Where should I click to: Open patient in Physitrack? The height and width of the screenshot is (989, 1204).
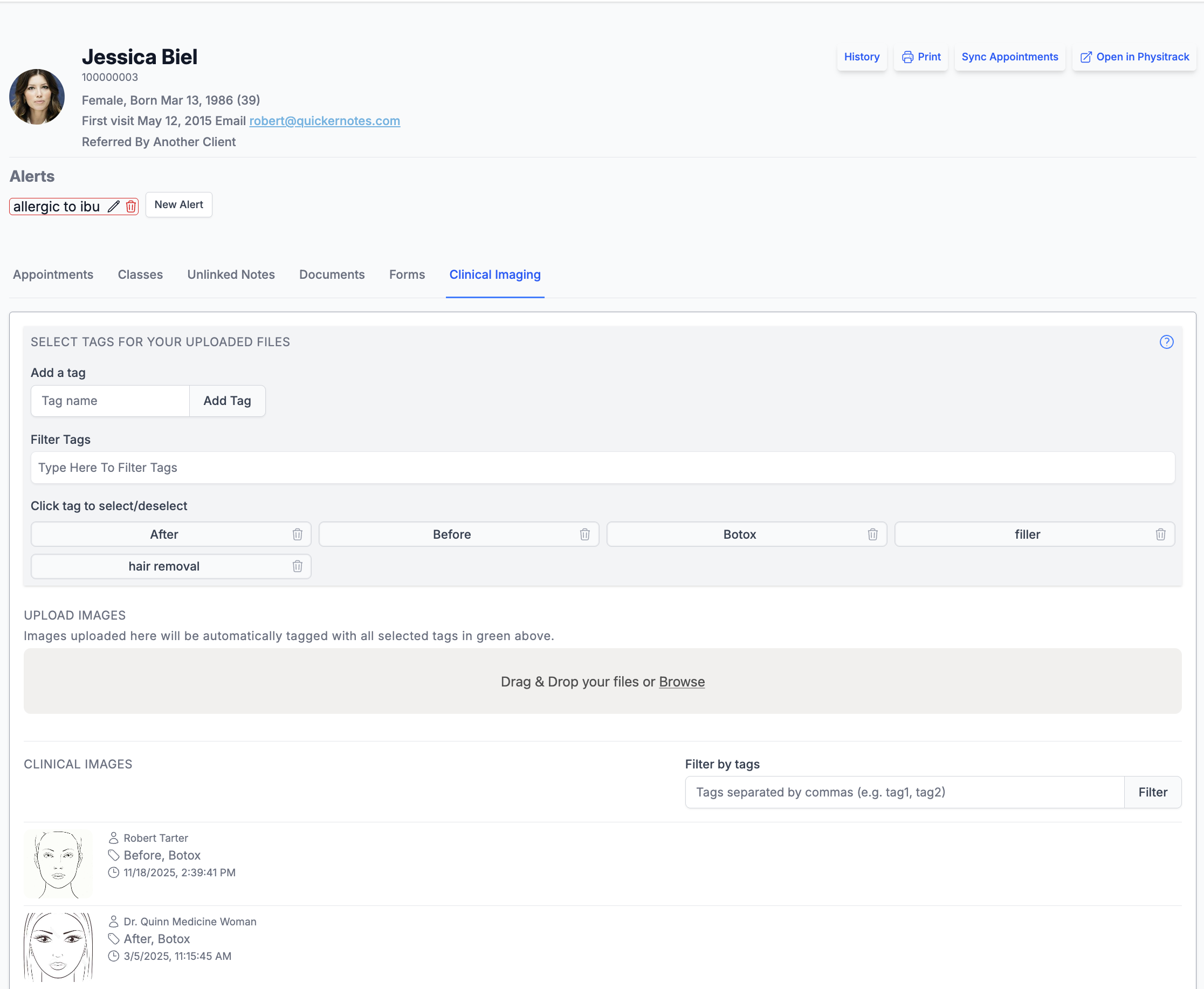click(1134, 57)
